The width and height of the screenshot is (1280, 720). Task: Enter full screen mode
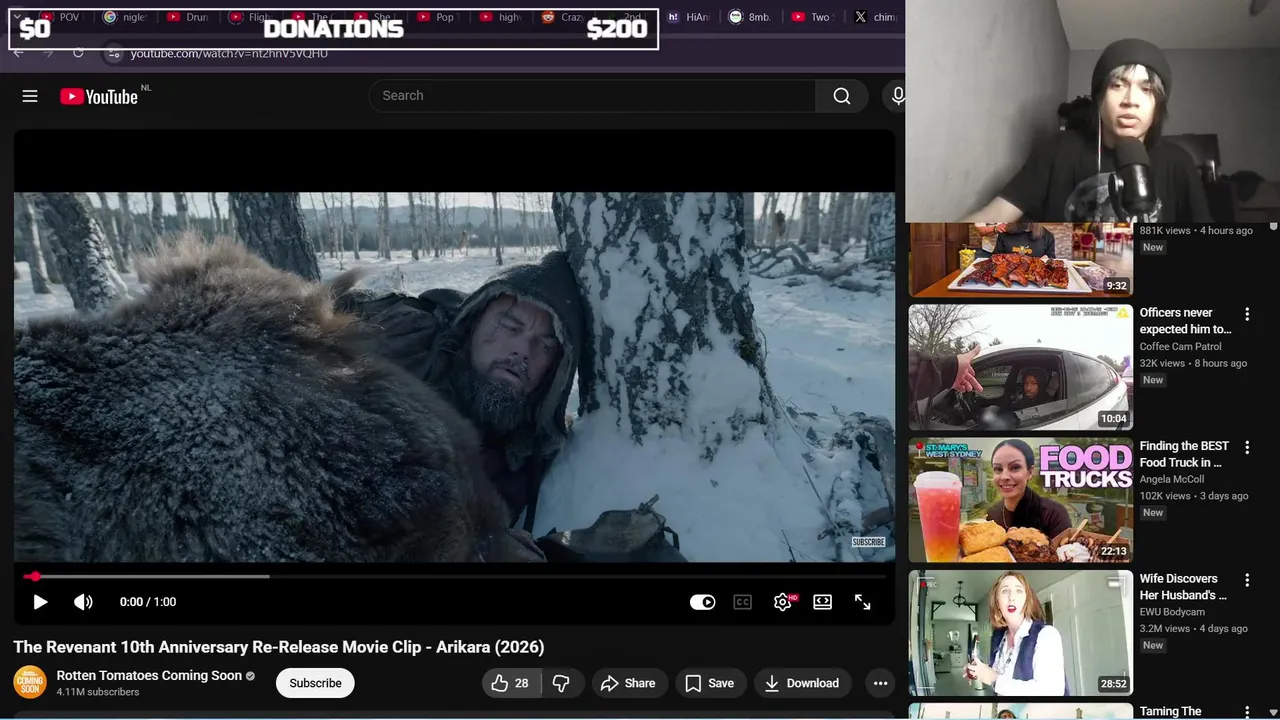(x=862, y=602)
